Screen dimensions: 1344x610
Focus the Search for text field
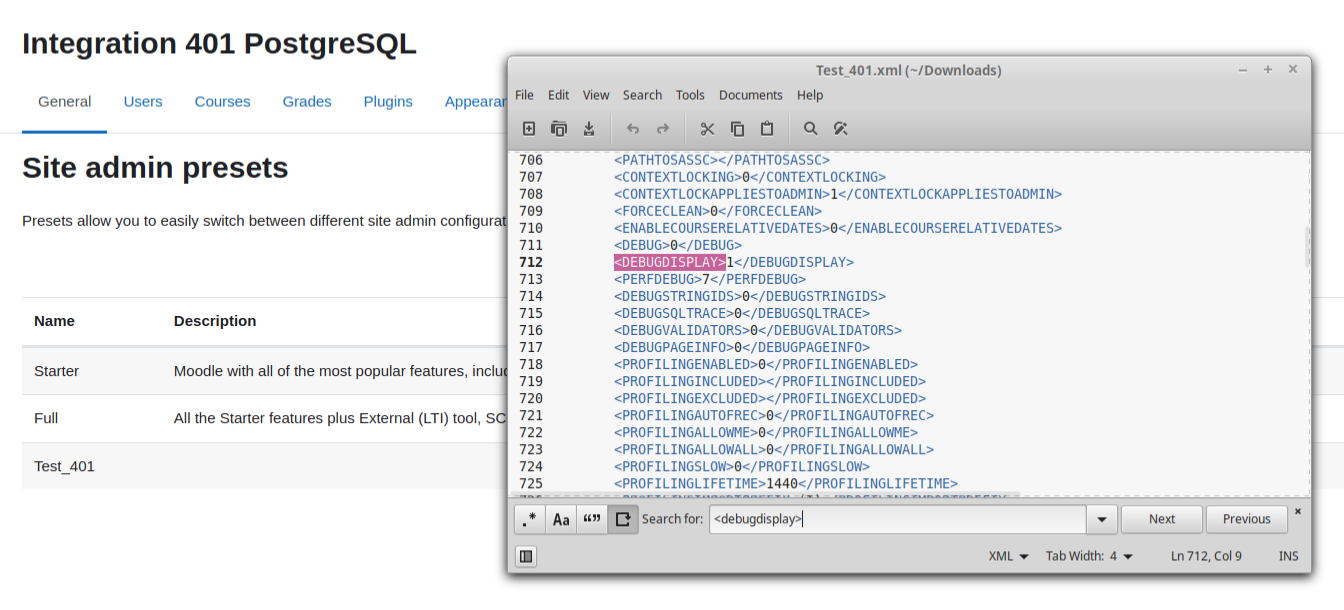pos(898,519)
